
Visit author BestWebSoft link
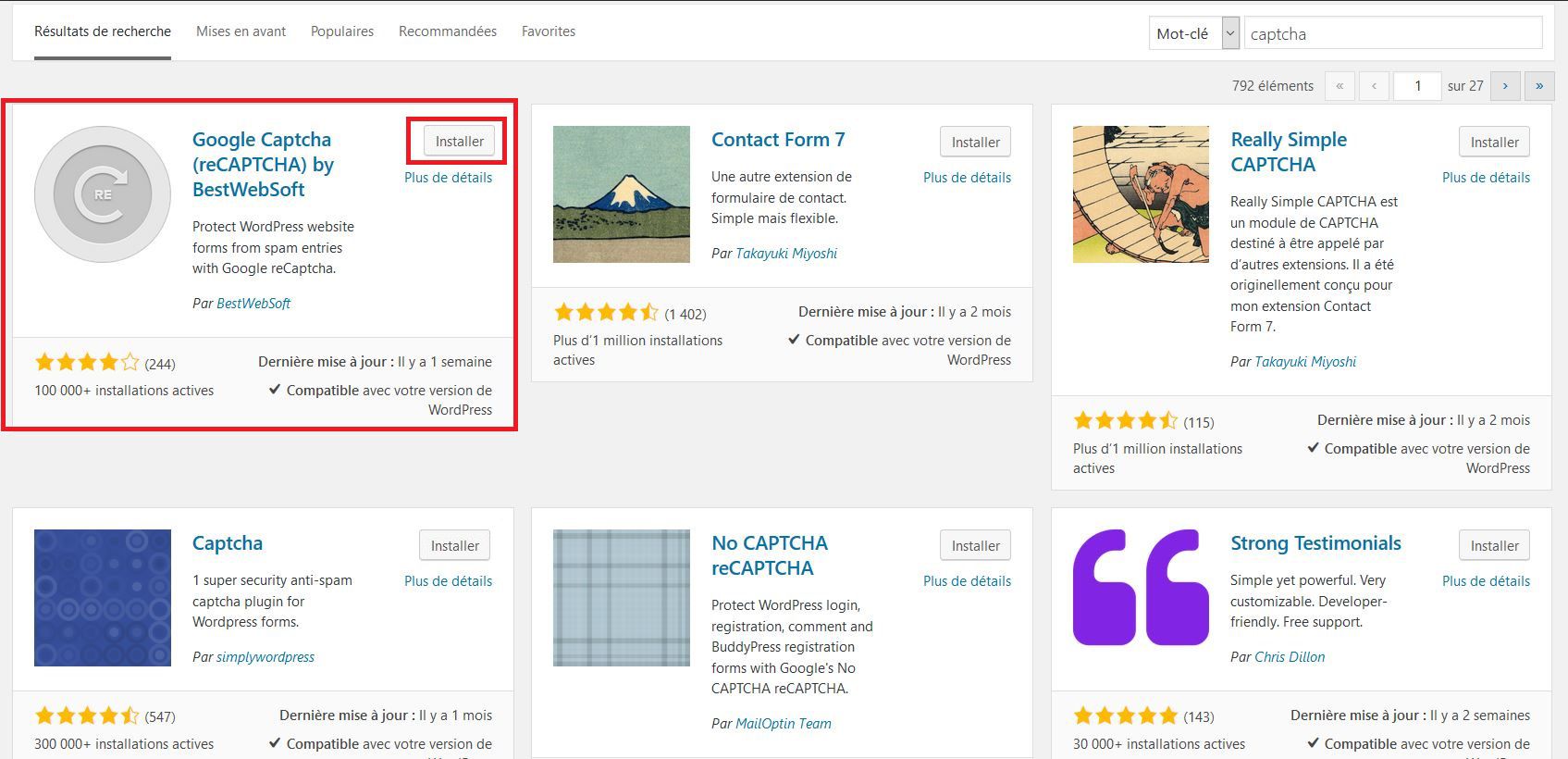pos(253,304)
